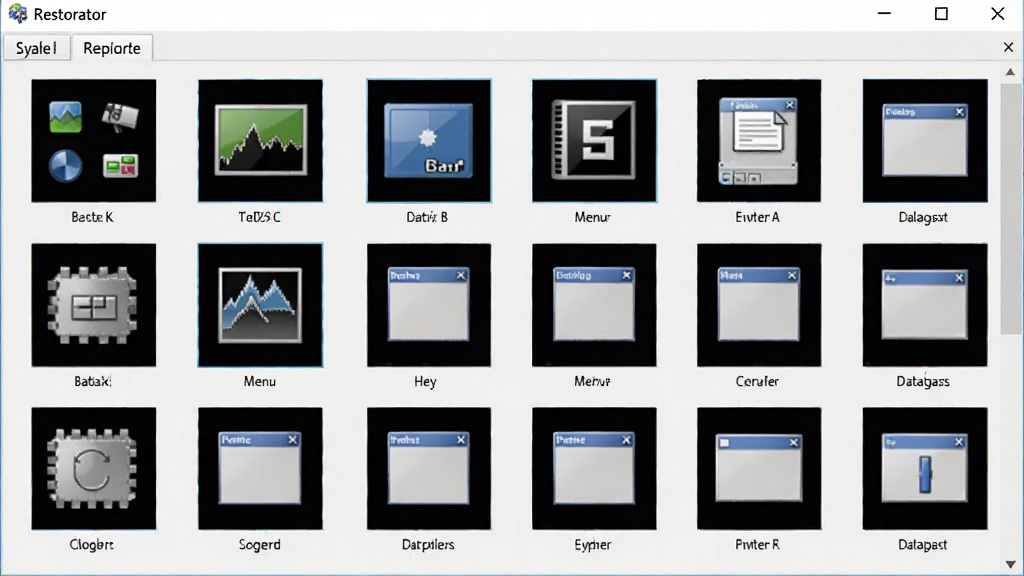Screen dimensions: 1024x576
Task: Click the "Pivter R" label text
Action: [758, 545]
